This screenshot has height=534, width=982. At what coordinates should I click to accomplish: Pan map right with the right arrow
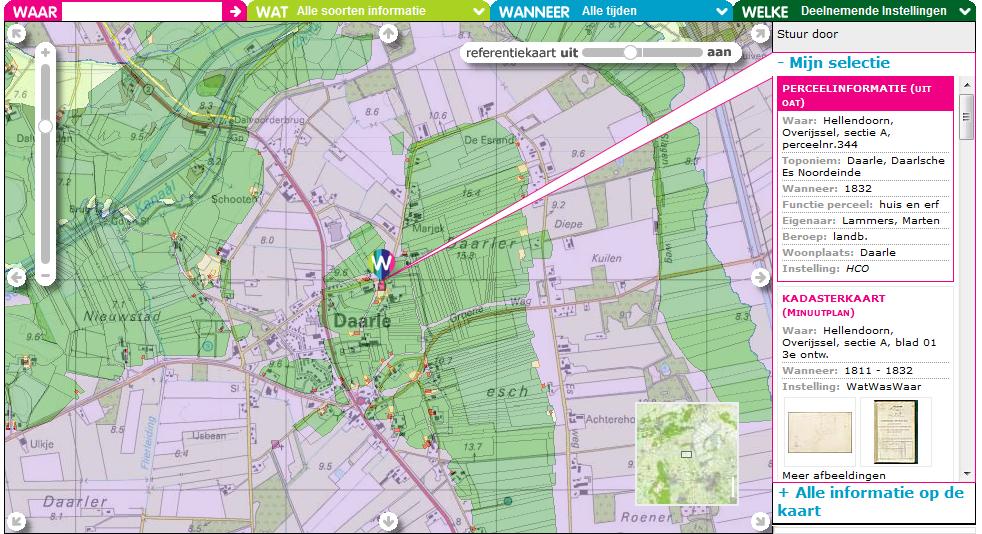(759, 277)
